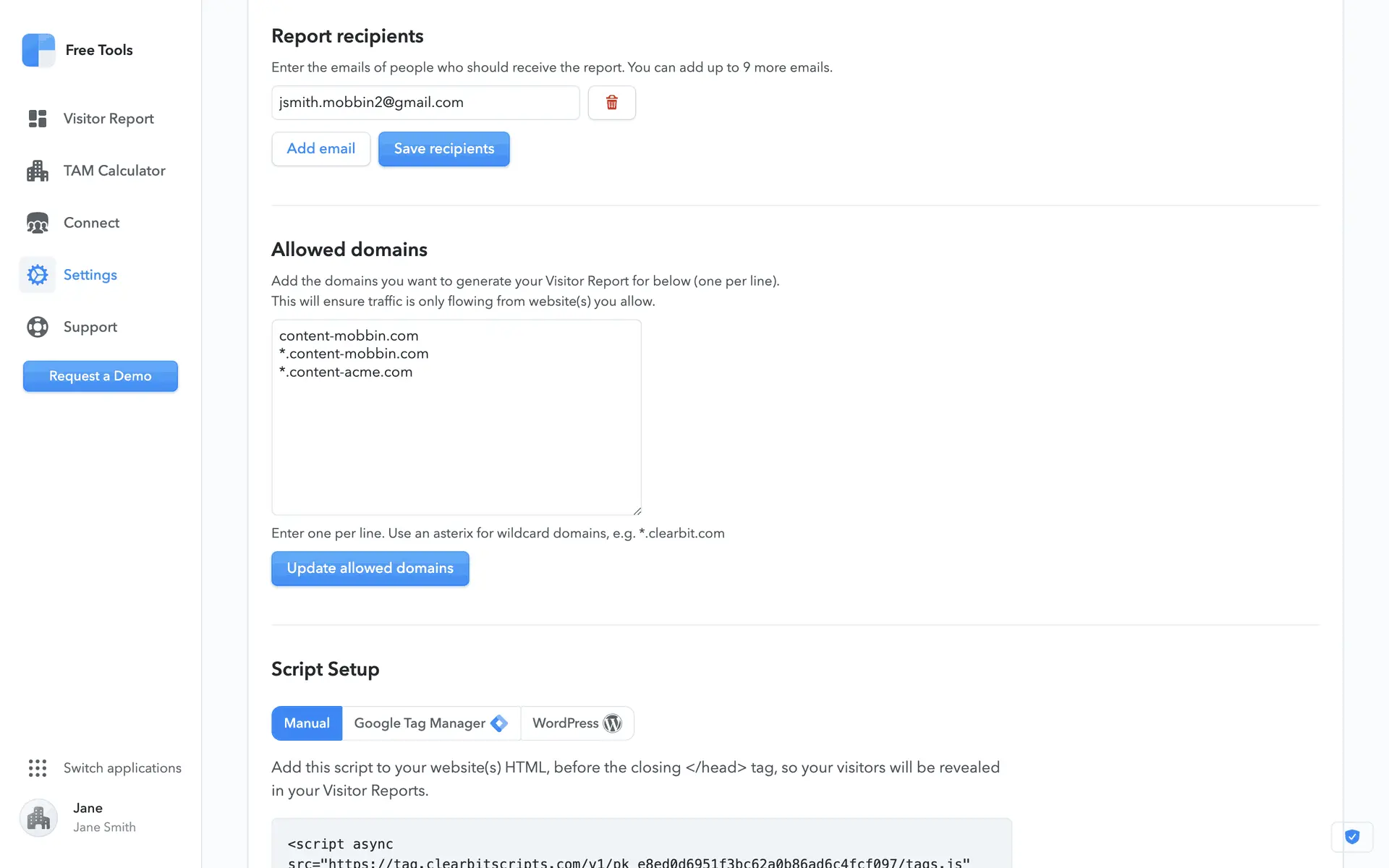Choose the WordPress setup tab
Viewport: 1389px width, 868px height.
point(577,723)
